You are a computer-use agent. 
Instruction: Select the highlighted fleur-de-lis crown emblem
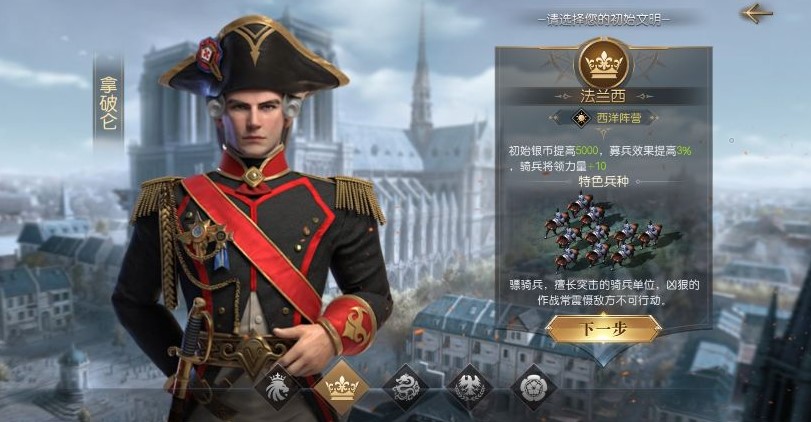click(341, 387)
